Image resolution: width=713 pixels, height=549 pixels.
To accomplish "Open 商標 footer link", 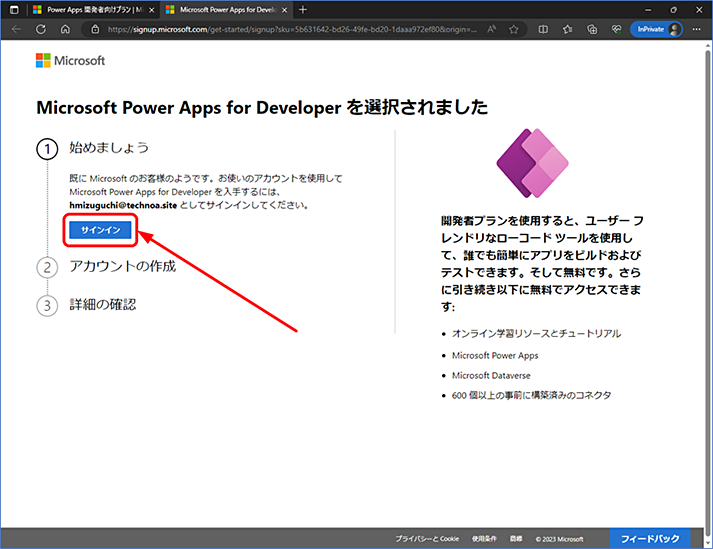I will coord(516,539).
